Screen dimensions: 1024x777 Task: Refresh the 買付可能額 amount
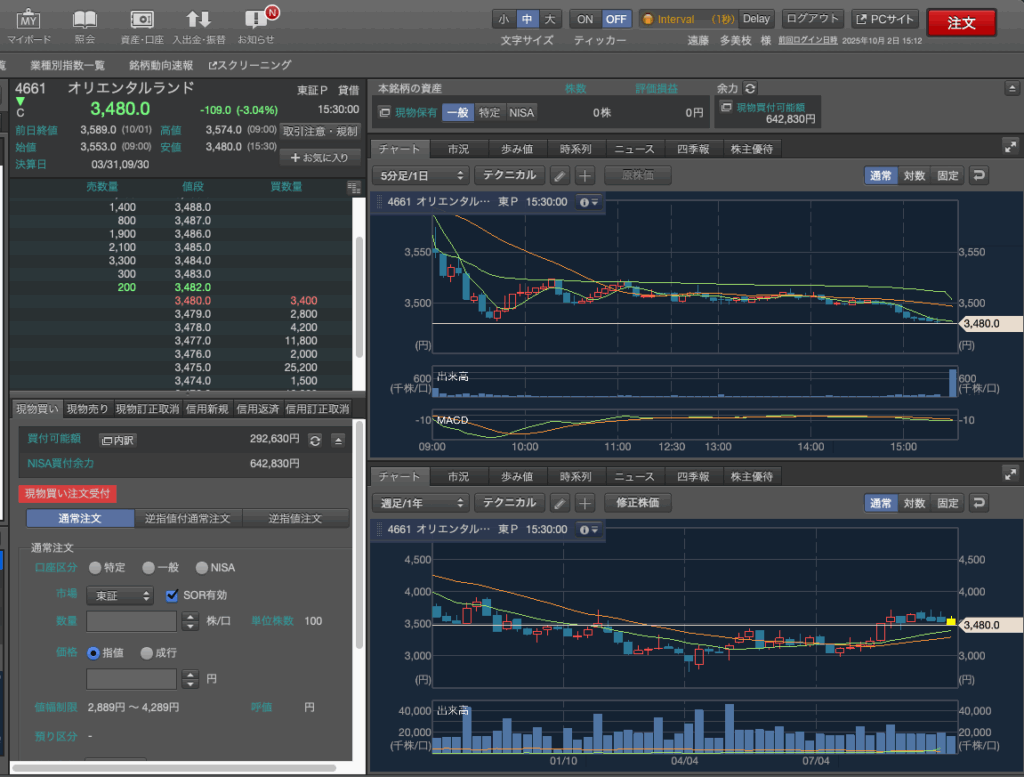click(315, 439)
